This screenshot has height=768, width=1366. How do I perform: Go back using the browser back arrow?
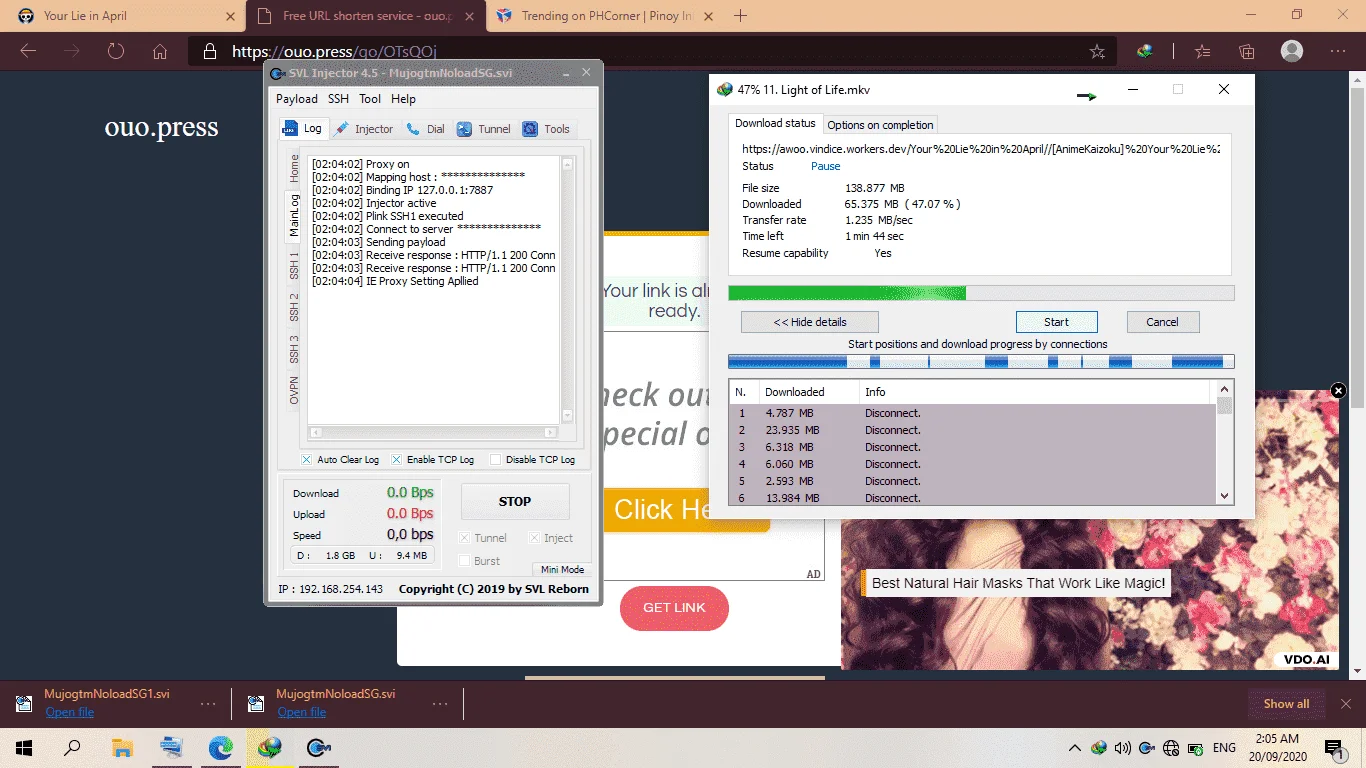[x=28, y=51]
